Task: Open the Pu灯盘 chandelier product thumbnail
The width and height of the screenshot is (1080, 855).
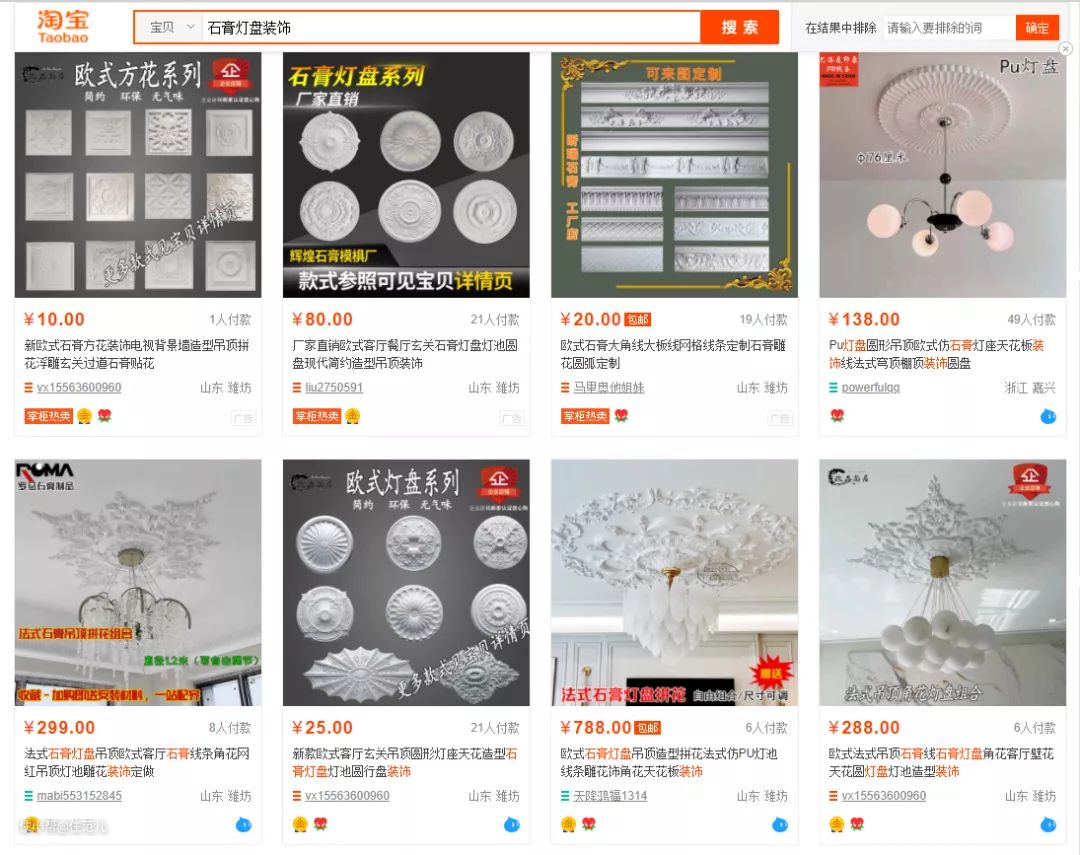Action: [x=942, y=175]
